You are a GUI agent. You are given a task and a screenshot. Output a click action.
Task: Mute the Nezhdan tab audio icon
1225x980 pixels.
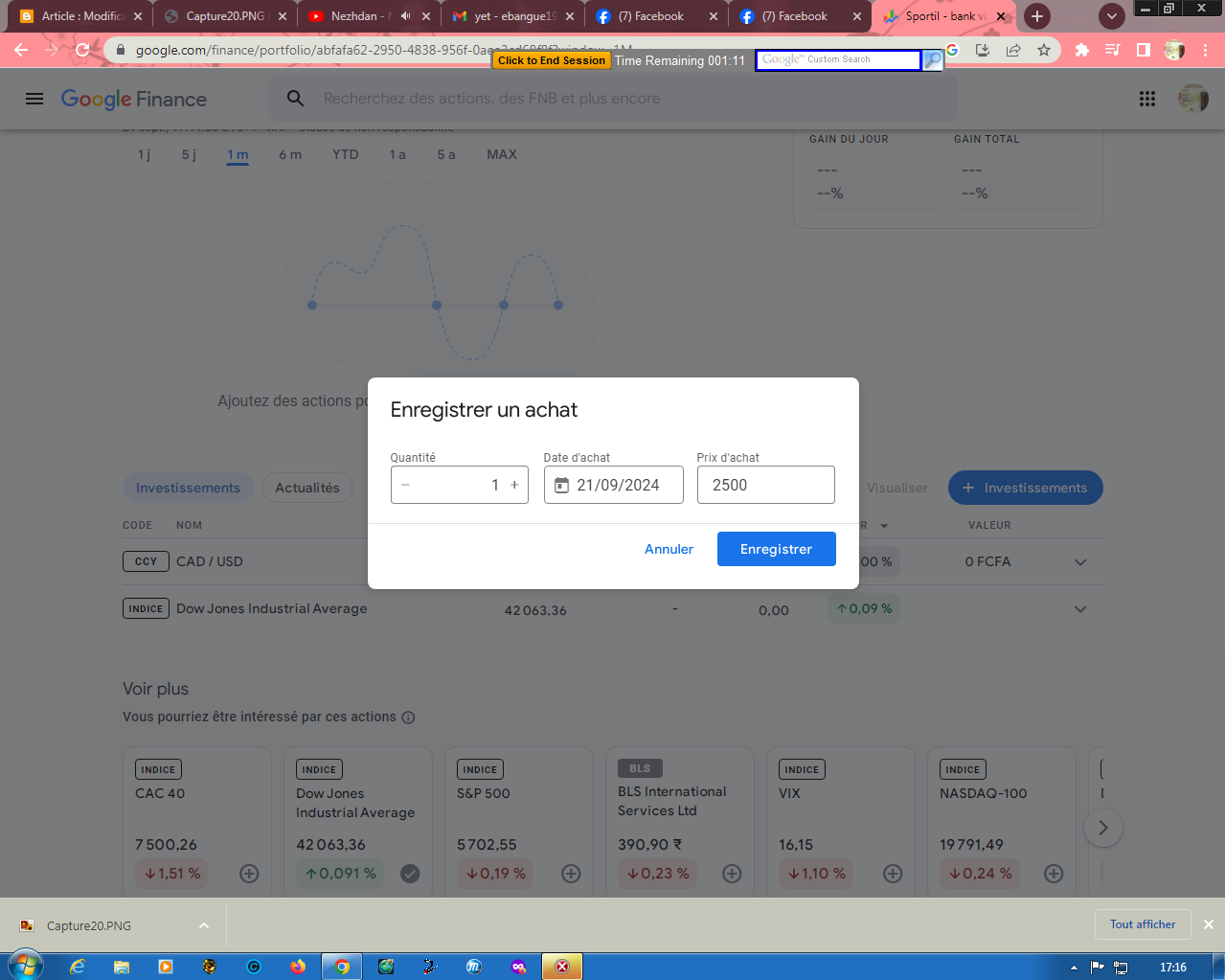pyautogui.click(x=405, y=16)
